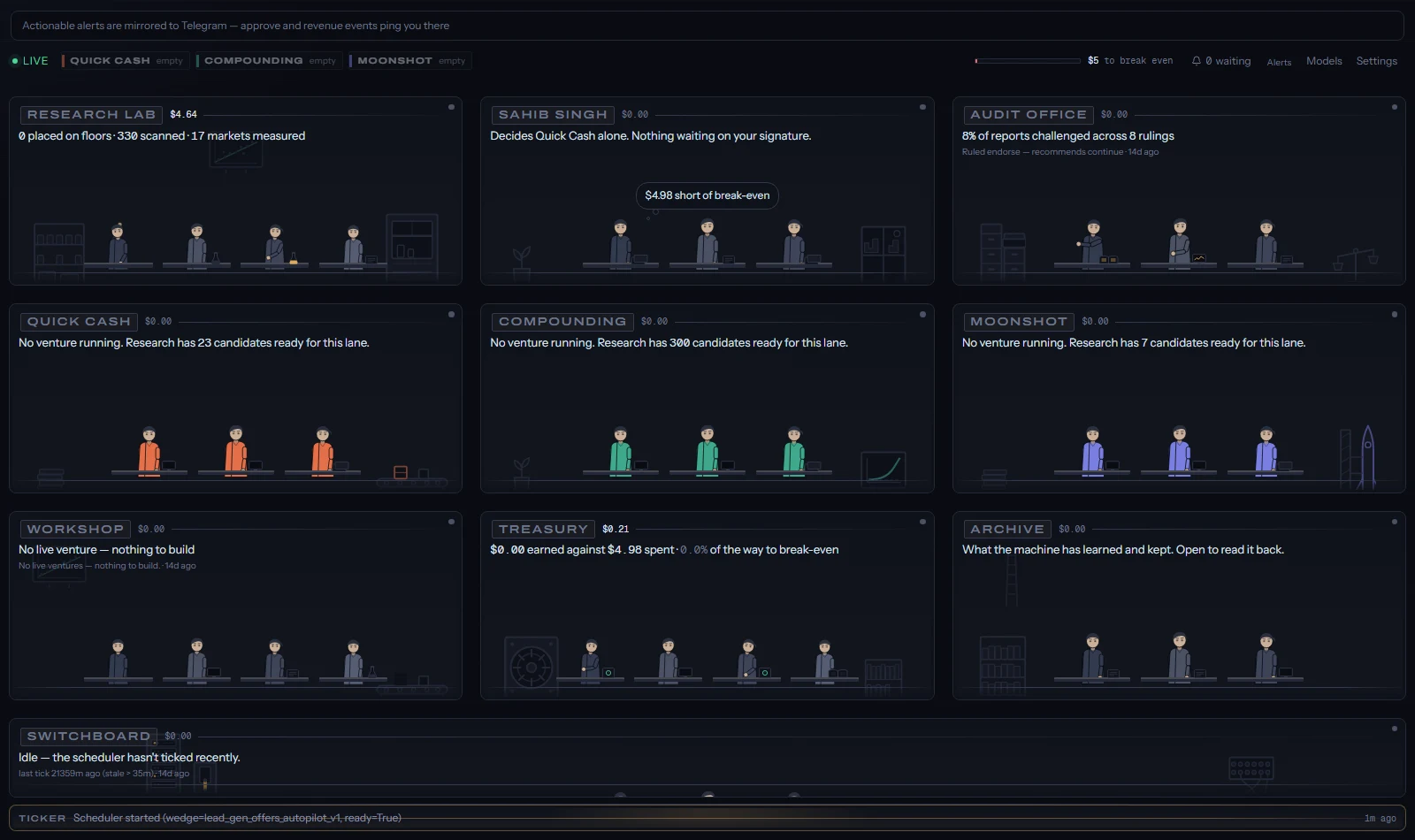Click the status dot on Treasury card
This screenshot has height=840, width=1415.
[922, 522]
